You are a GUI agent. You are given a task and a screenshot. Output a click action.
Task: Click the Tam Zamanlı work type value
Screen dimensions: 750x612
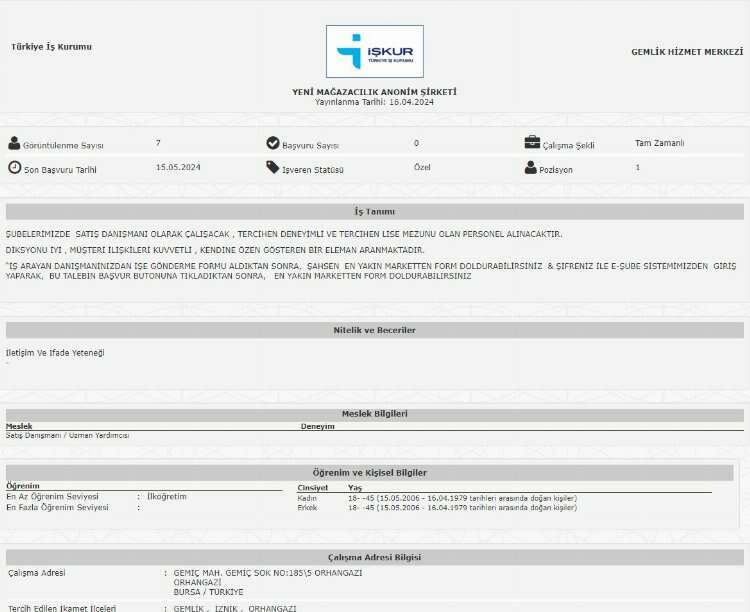tap(659, 143)
